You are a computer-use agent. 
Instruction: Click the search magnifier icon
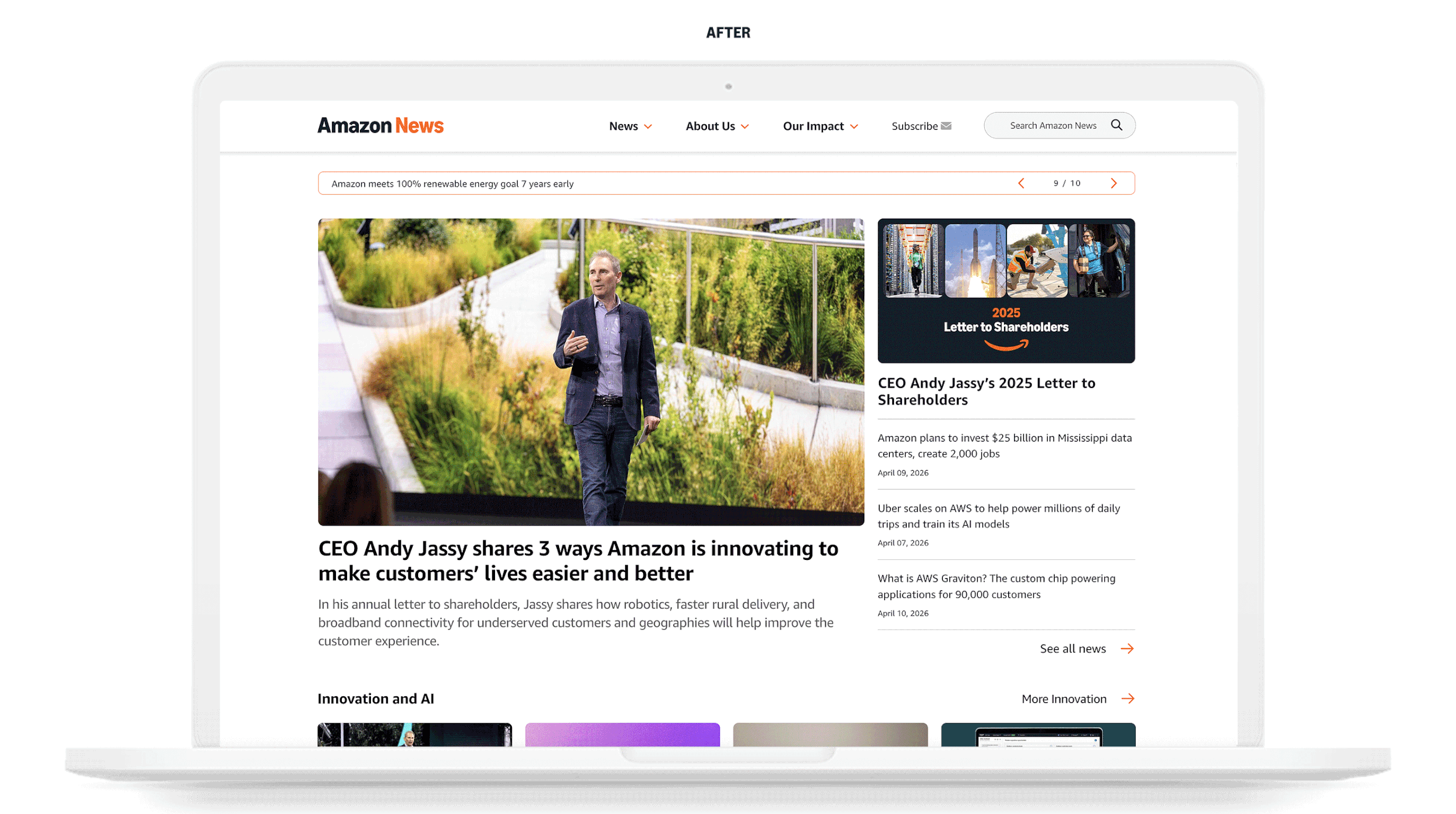pyautogui.click(x=1116, y=125)
